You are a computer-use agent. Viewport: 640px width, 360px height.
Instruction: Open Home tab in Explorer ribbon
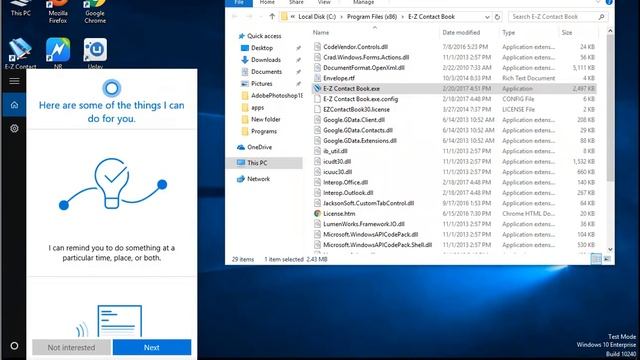(x=267, y=2)
